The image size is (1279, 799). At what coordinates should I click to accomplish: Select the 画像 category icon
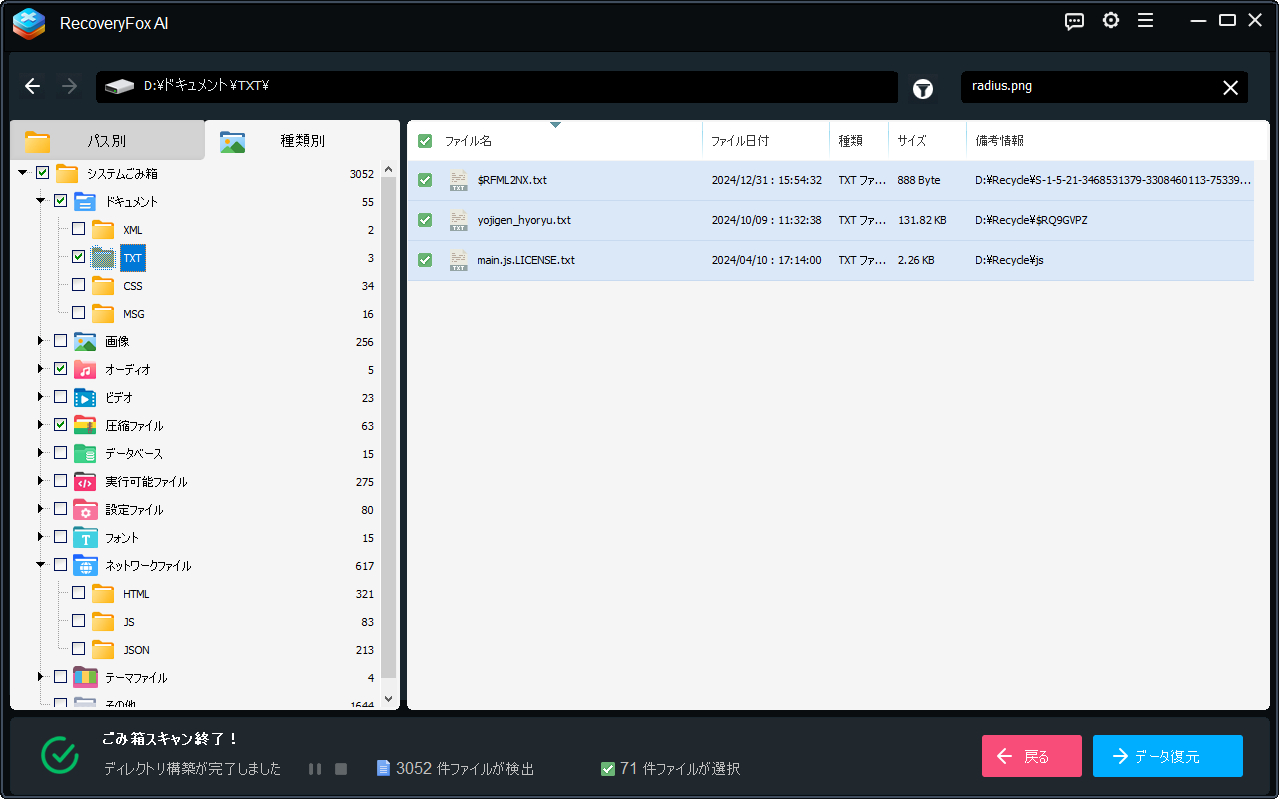click(x=85, y=341)
